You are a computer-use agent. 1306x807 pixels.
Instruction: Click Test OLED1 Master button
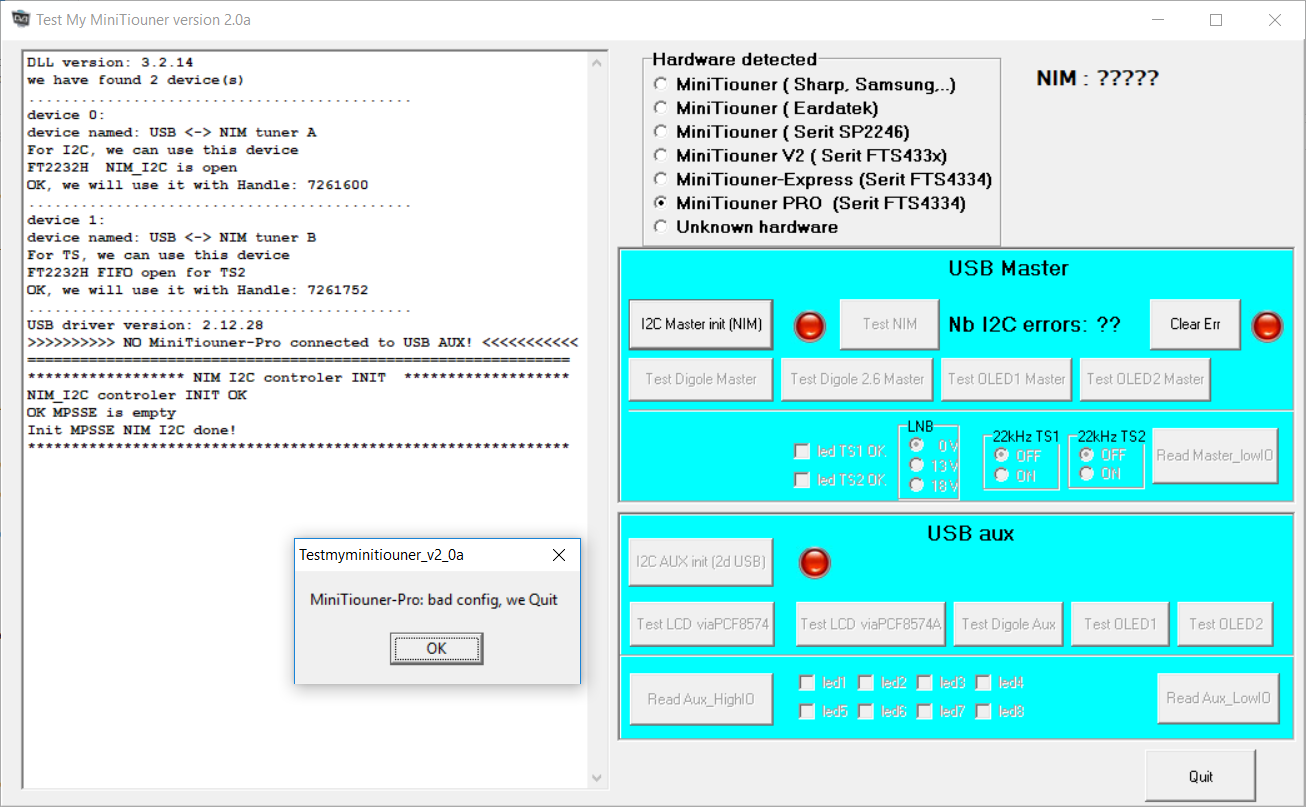1007,379
